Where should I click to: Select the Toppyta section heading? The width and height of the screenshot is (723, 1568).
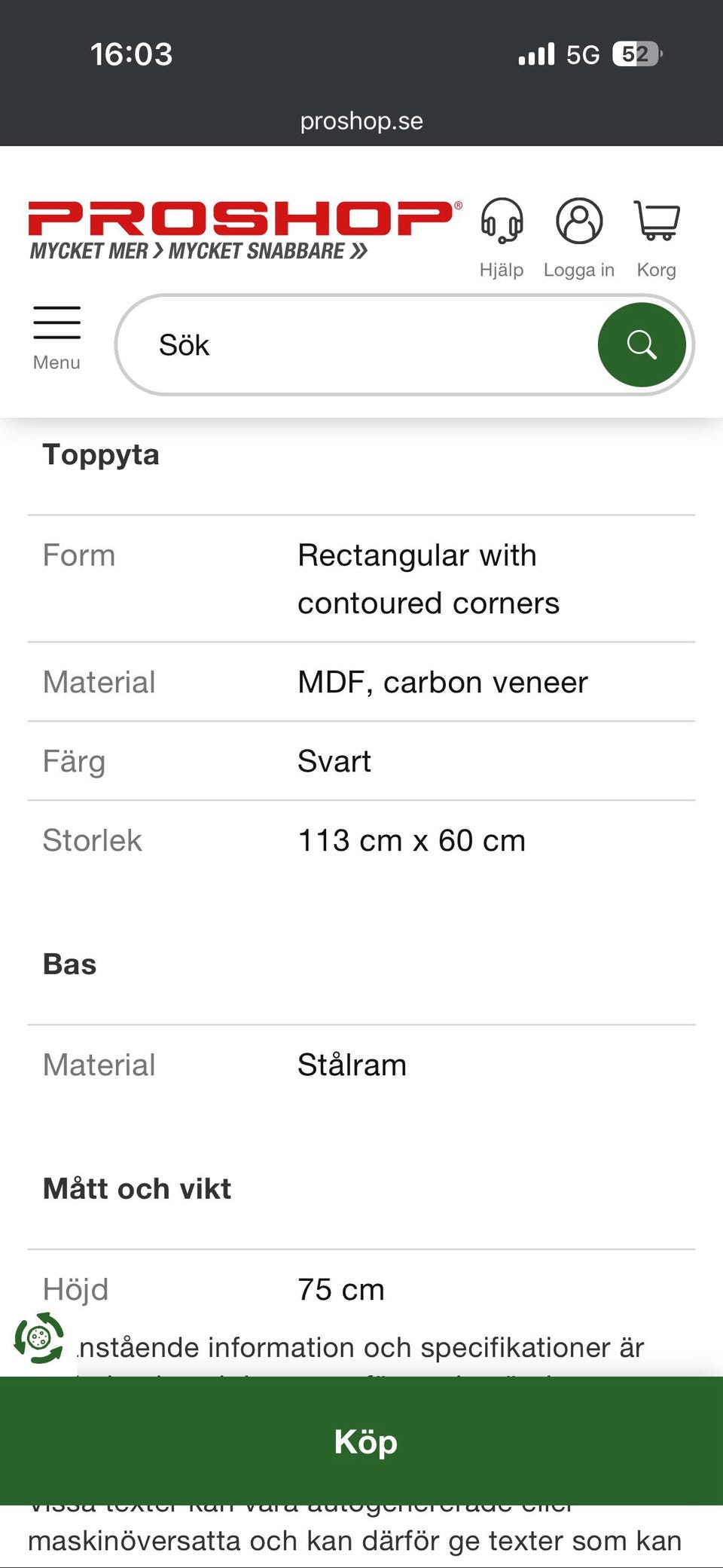click(x=101, y=455)
